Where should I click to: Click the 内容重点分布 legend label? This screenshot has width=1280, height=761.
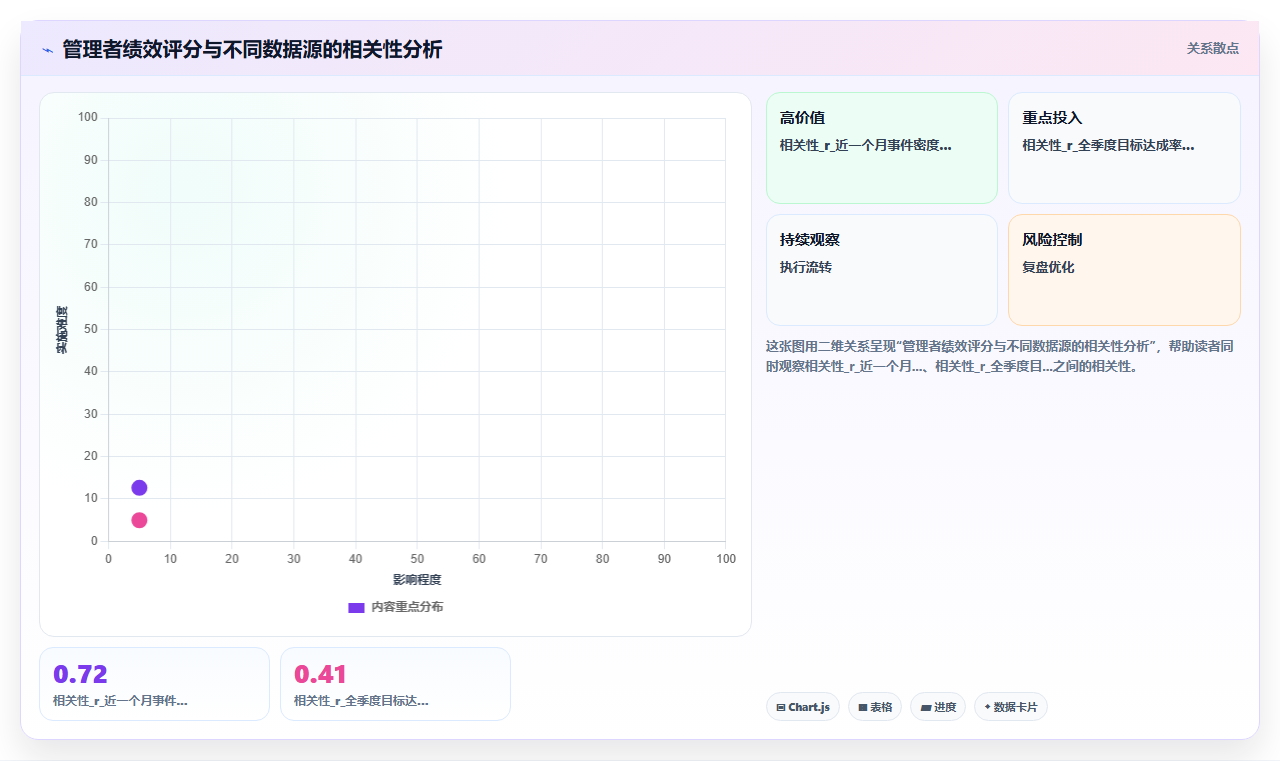407,607
